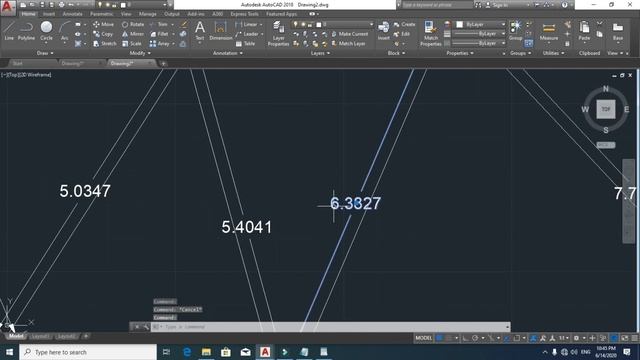Toggle ortho mode in status bar

tap(466, 338)
